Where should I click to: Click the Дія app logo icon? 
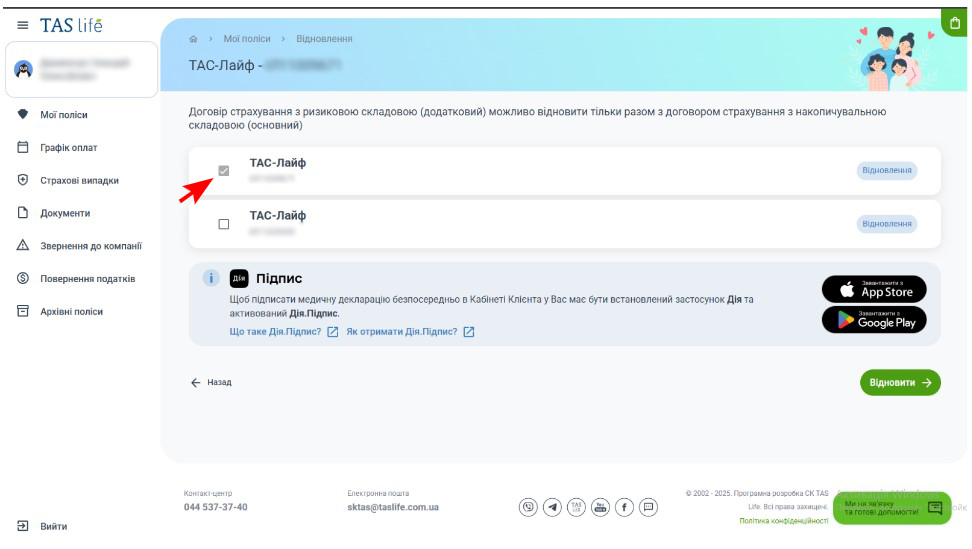(x=239, y=278)
